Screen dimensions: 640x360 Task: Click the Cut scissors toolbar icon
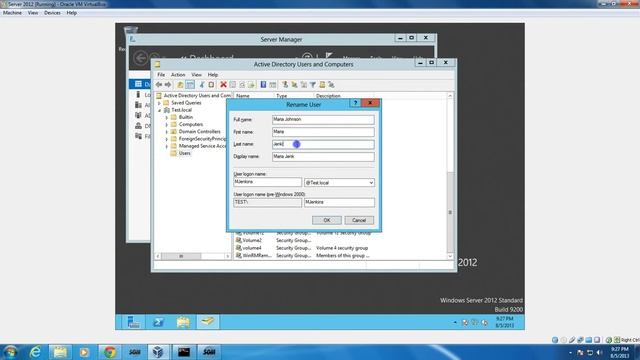[x=202, y=85]
